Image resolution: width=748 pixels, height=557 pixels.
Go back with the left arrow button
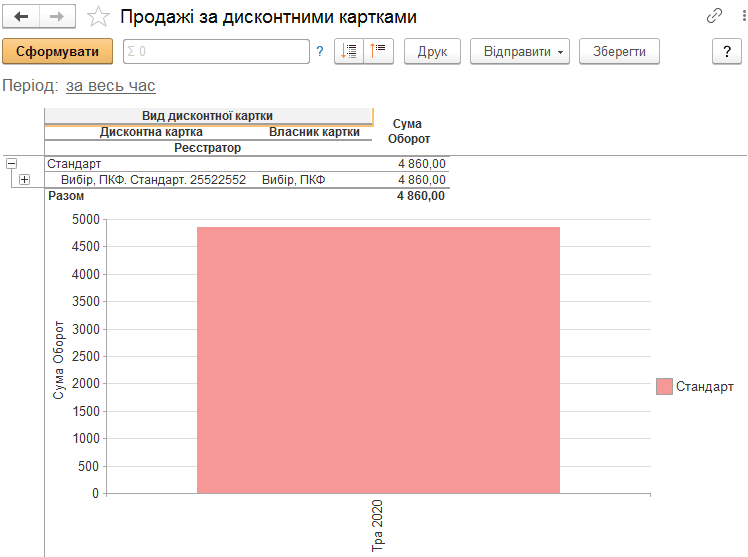coord(21,17)
